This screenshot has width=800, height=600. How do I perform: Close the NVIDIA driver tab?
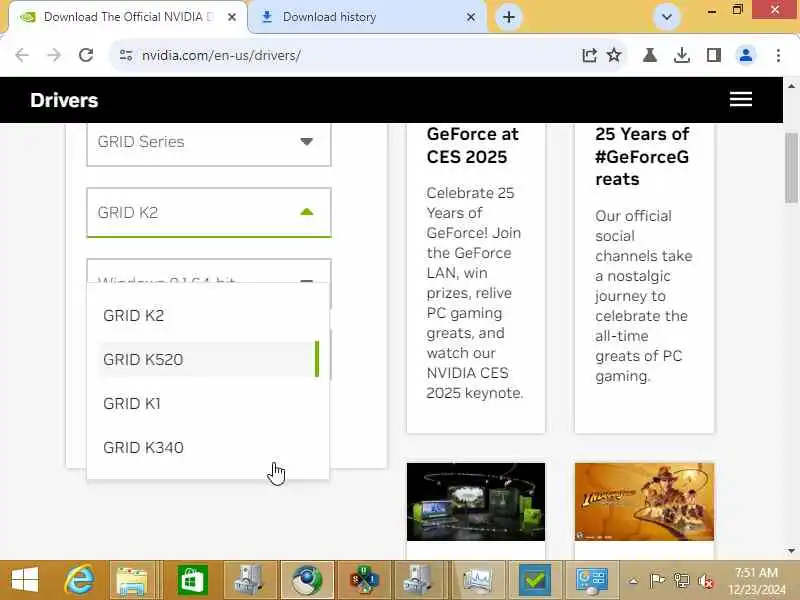(x=232, y=17)
